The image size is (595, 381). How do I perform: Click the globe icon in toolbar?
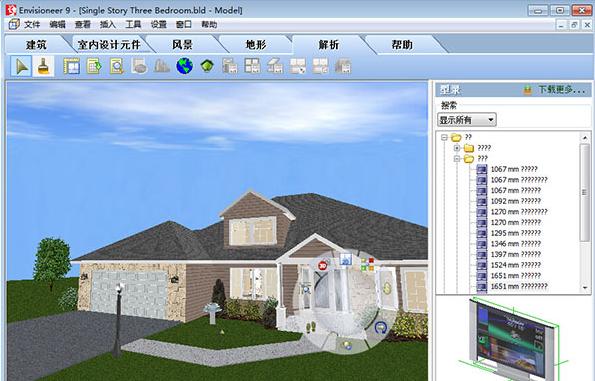[x=184, y=66]
